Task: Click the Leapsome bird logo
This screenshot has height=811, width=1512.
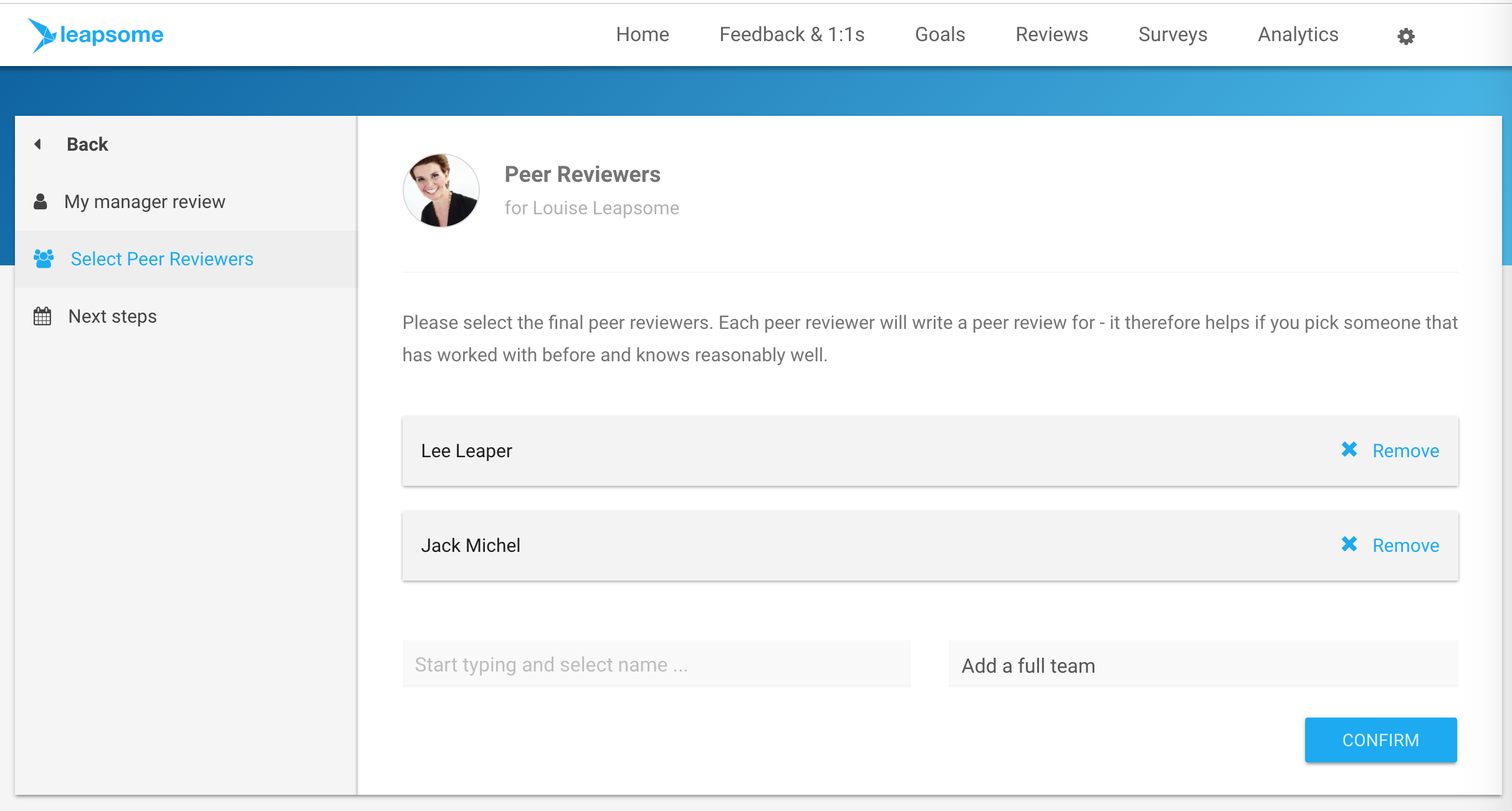Action: click(x=42, y=35)
